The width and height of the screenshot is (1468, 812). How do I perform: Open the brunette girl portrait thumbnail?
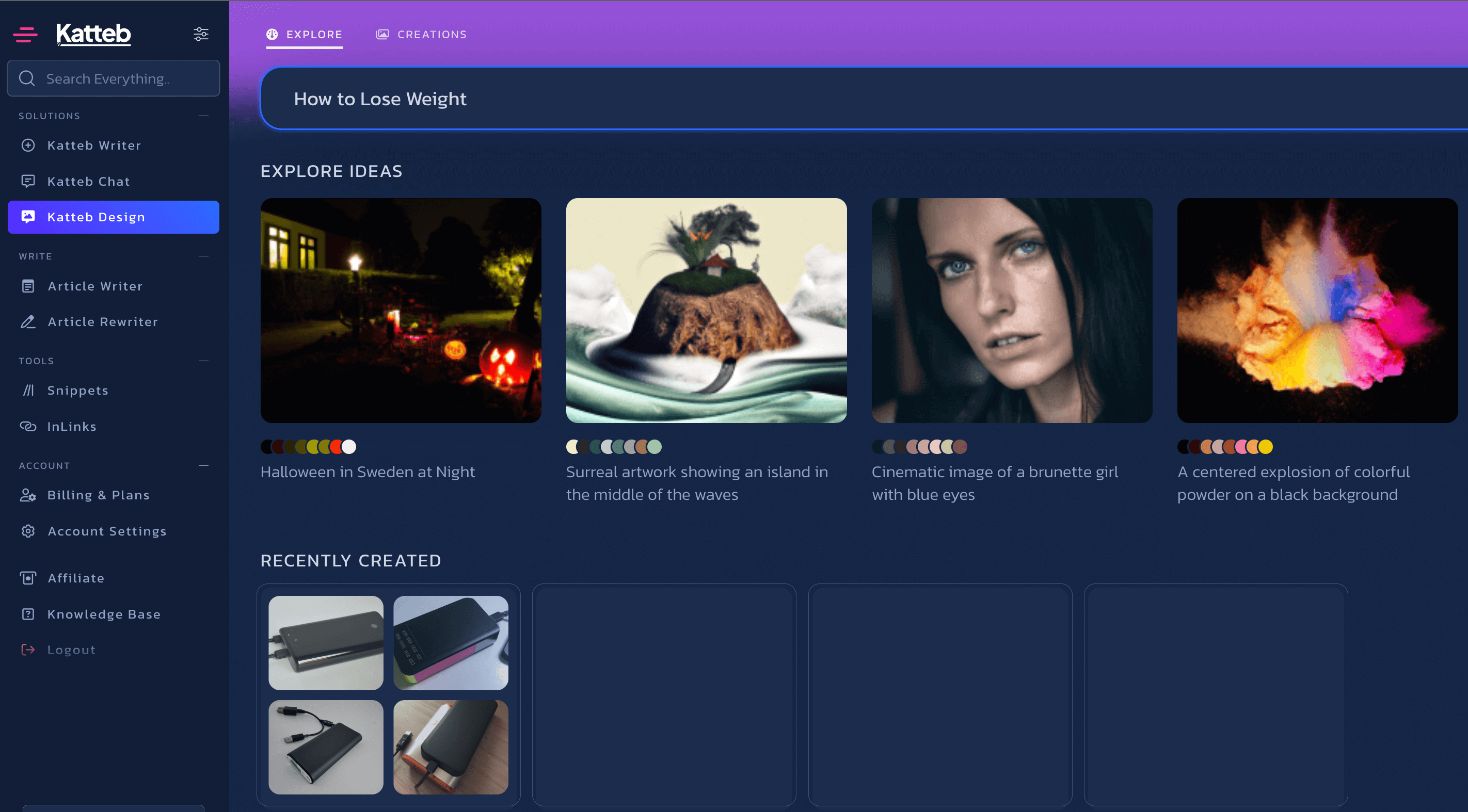point(1012,311)
